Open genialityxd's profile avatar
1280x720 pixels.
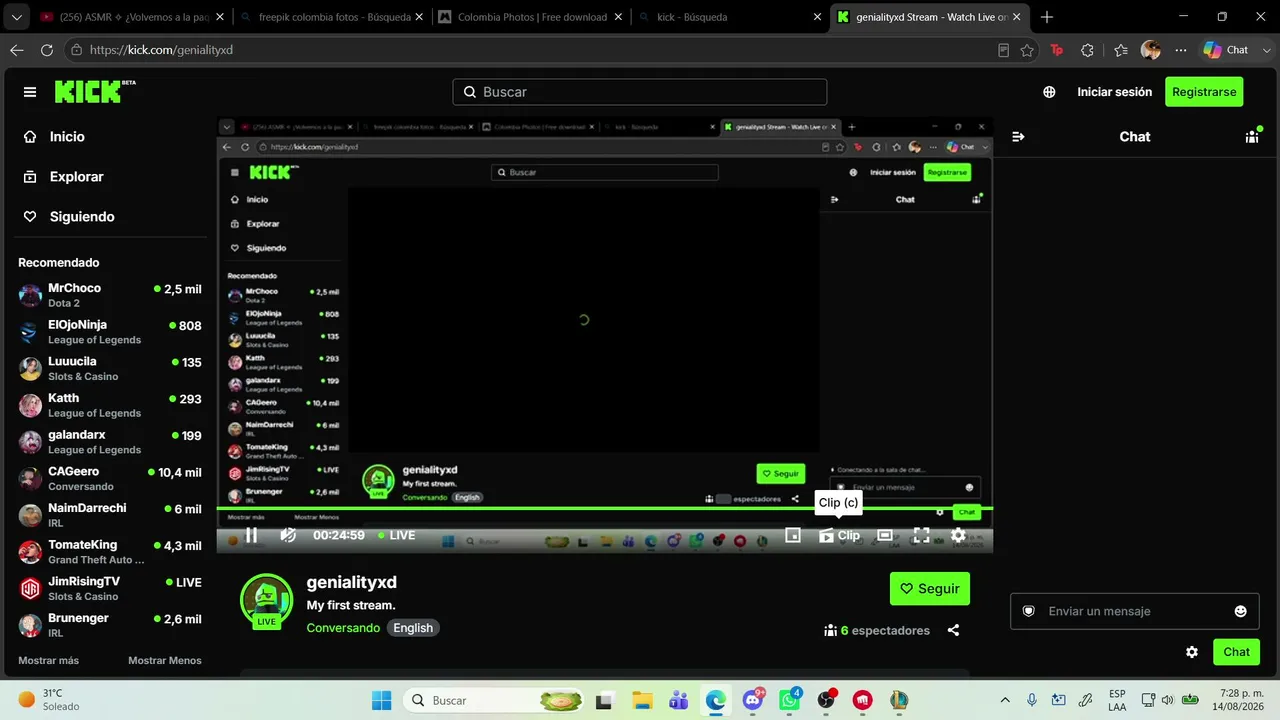click(266, 600)
